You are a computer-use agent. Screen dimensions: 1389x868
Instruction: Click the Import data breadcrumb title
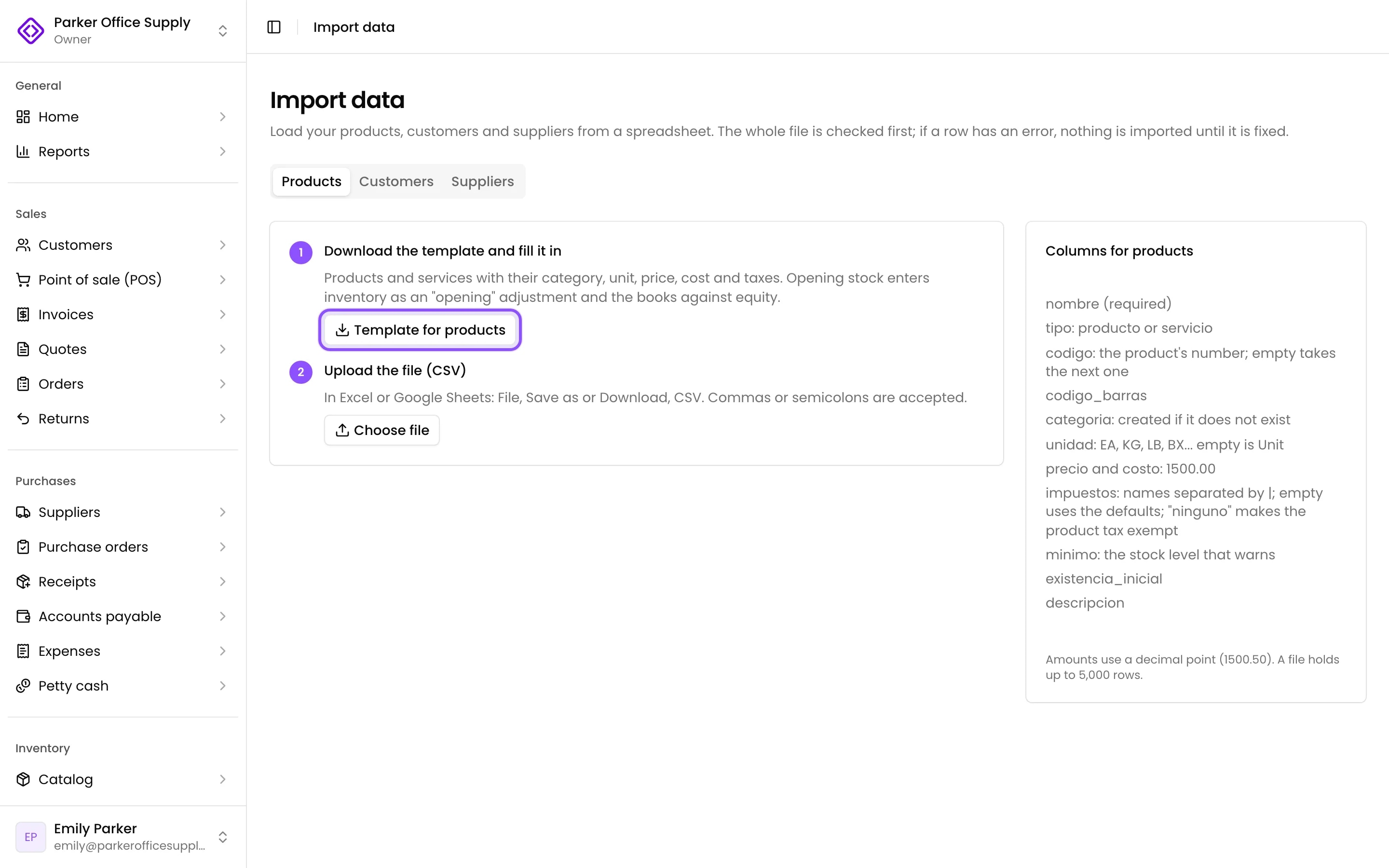354,27
